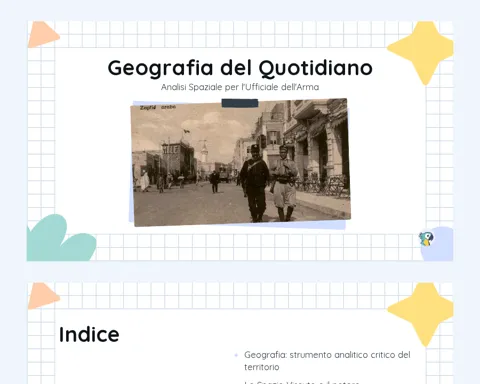Viewport: 480px width, 384px height.
Task: Click the yellow star on the Indice slide
Action: coord(421,314)
